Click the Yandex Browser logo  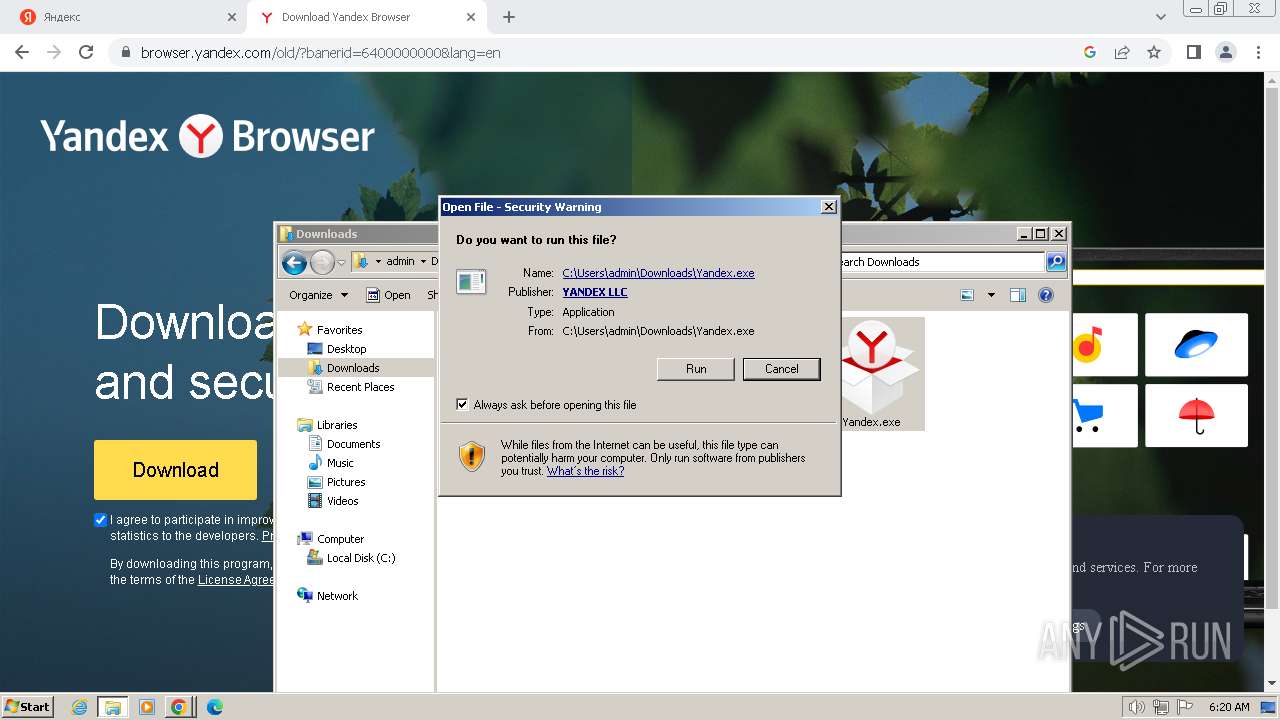click(x=207, y=136)
